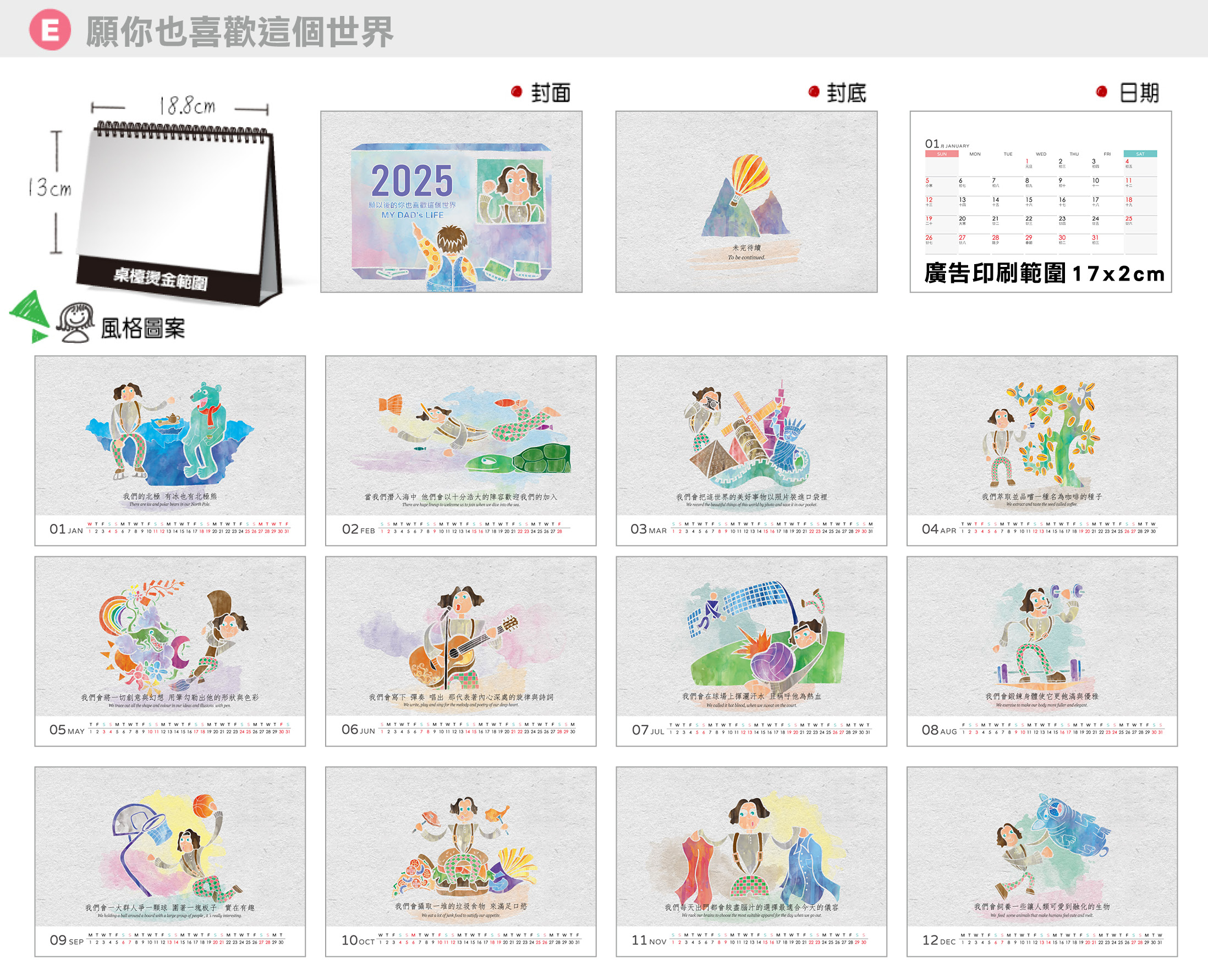Screen dimensions: 1208x980
Task: Select the 08 AUG dumbbell workout page
Action: coord(1041,651)
